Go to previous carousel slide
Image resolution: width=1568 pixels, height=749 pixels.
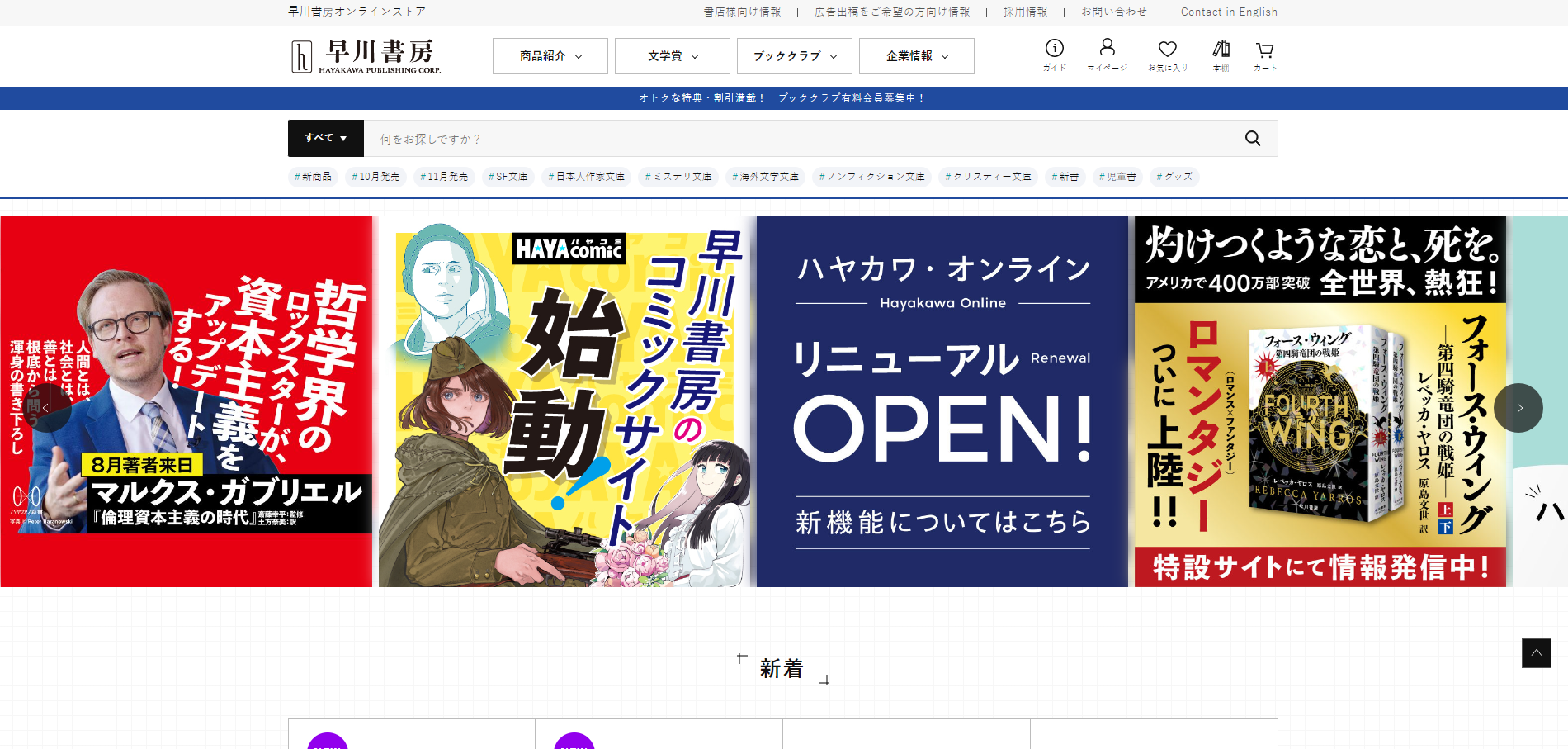(x=47, y=408)
